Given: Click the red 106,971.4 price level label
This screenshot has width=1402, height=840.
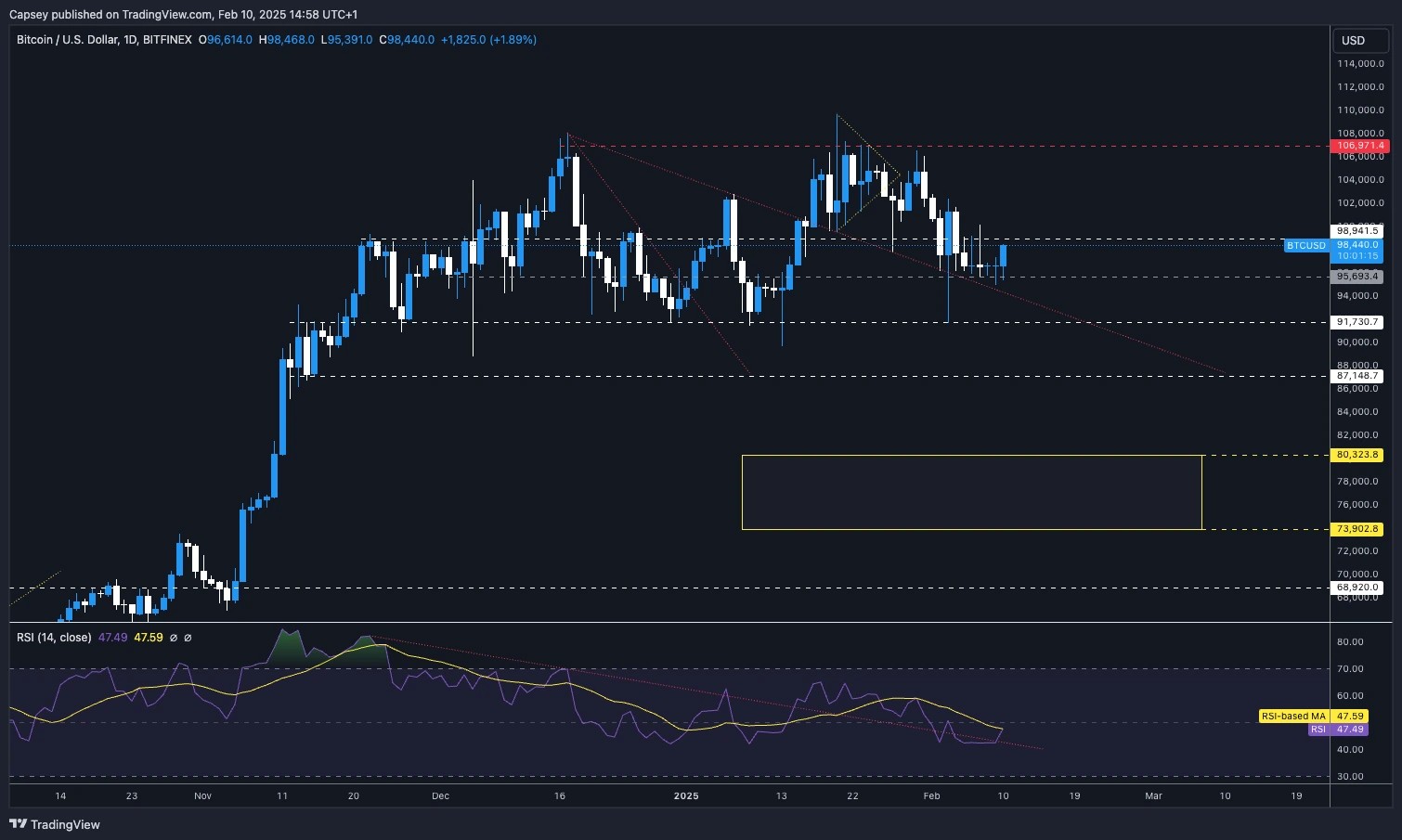Looking at the screenshot, I should pos(1359,146).
